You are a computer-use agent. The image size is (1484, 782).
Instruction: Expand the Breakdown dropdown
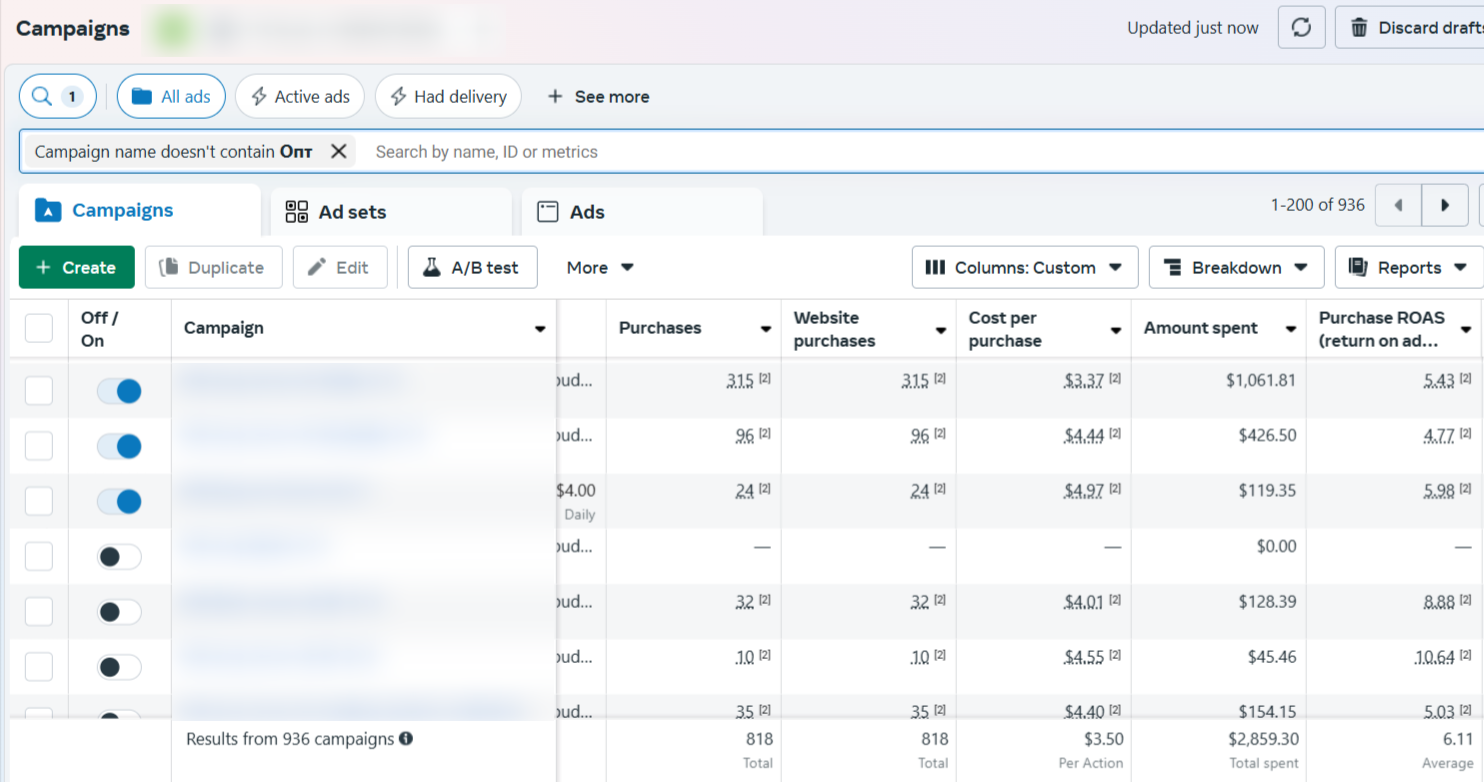point(1237,267)
